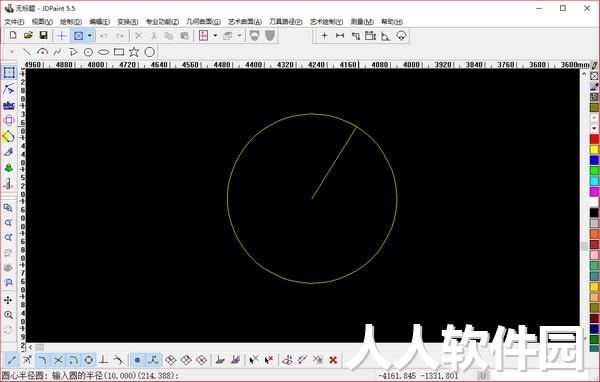Click the red X icon in bottom toolbar
600x382 pixels.
pos(333,360)
